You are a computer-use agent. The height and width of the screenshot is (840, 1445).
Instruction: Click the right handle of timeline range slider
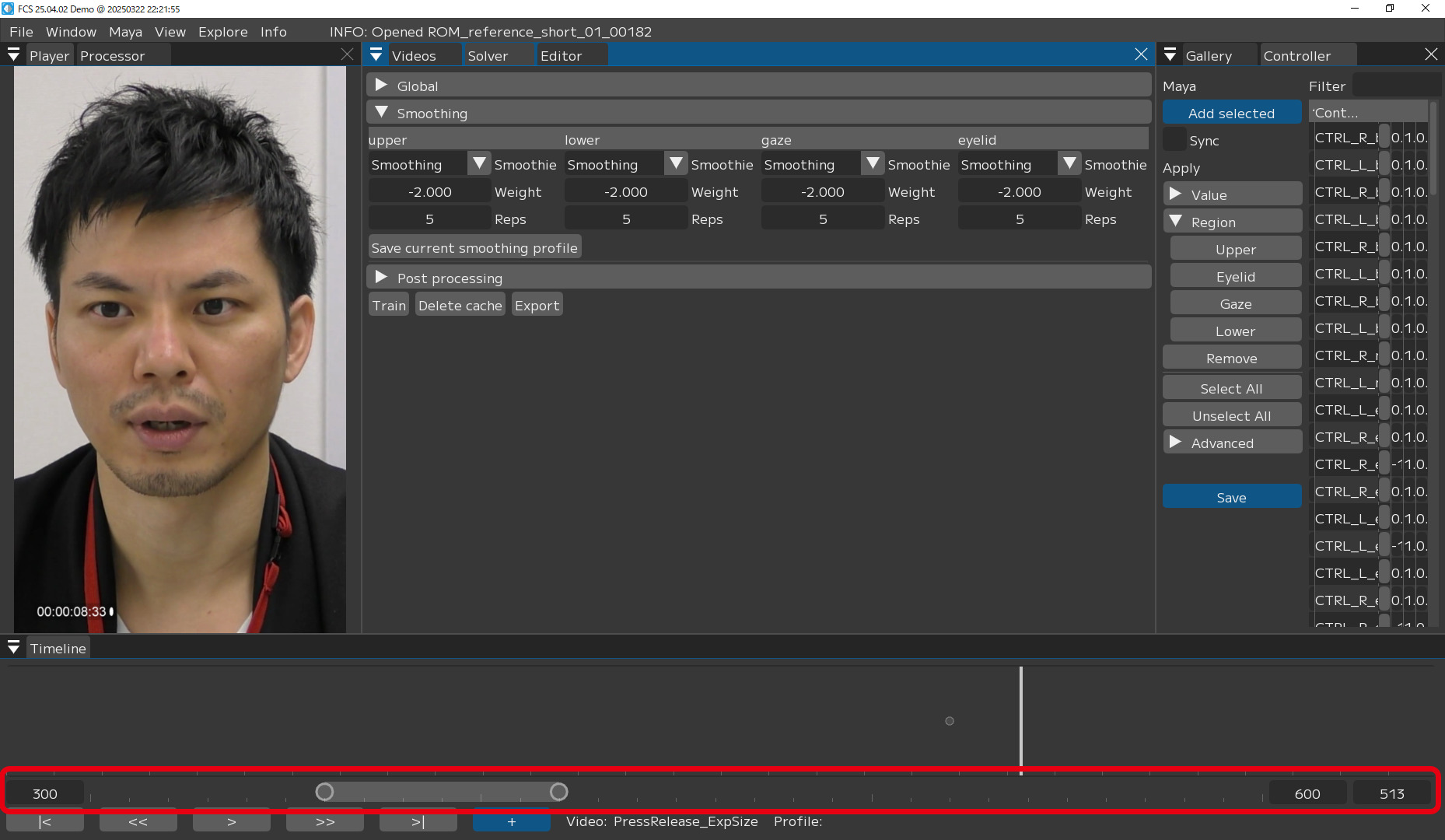tap(558, 792)
